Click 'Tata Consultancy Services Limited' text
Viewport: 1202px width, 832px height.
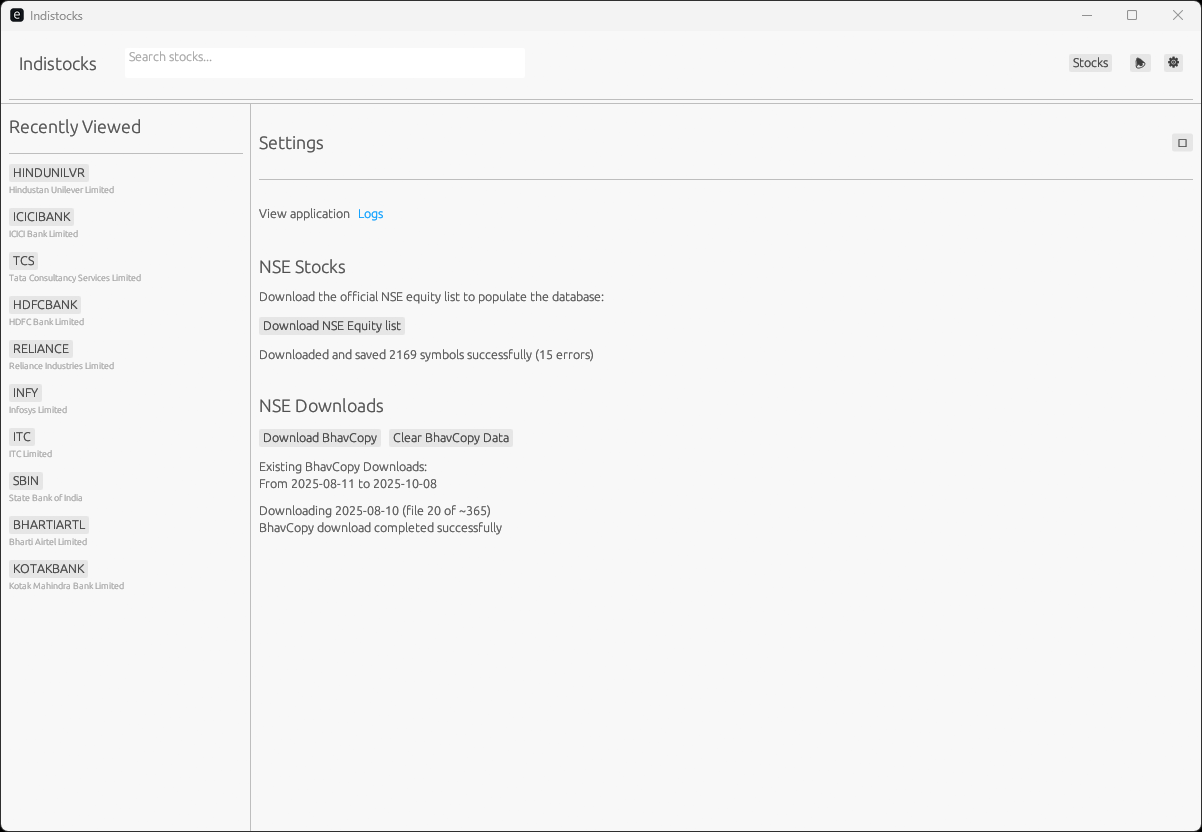coord(75,278)
